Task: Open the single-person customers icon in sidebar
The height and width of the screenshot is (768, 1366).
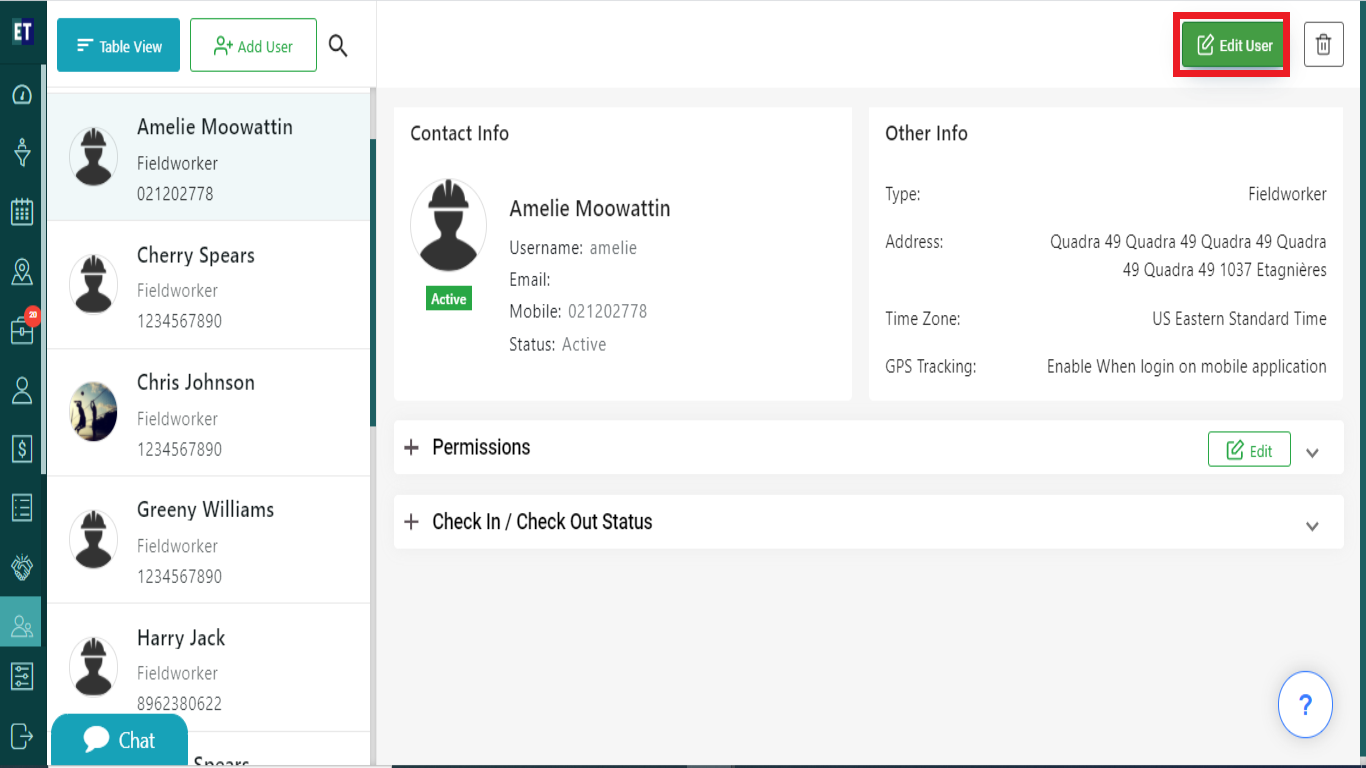Action: click(22, 390)
